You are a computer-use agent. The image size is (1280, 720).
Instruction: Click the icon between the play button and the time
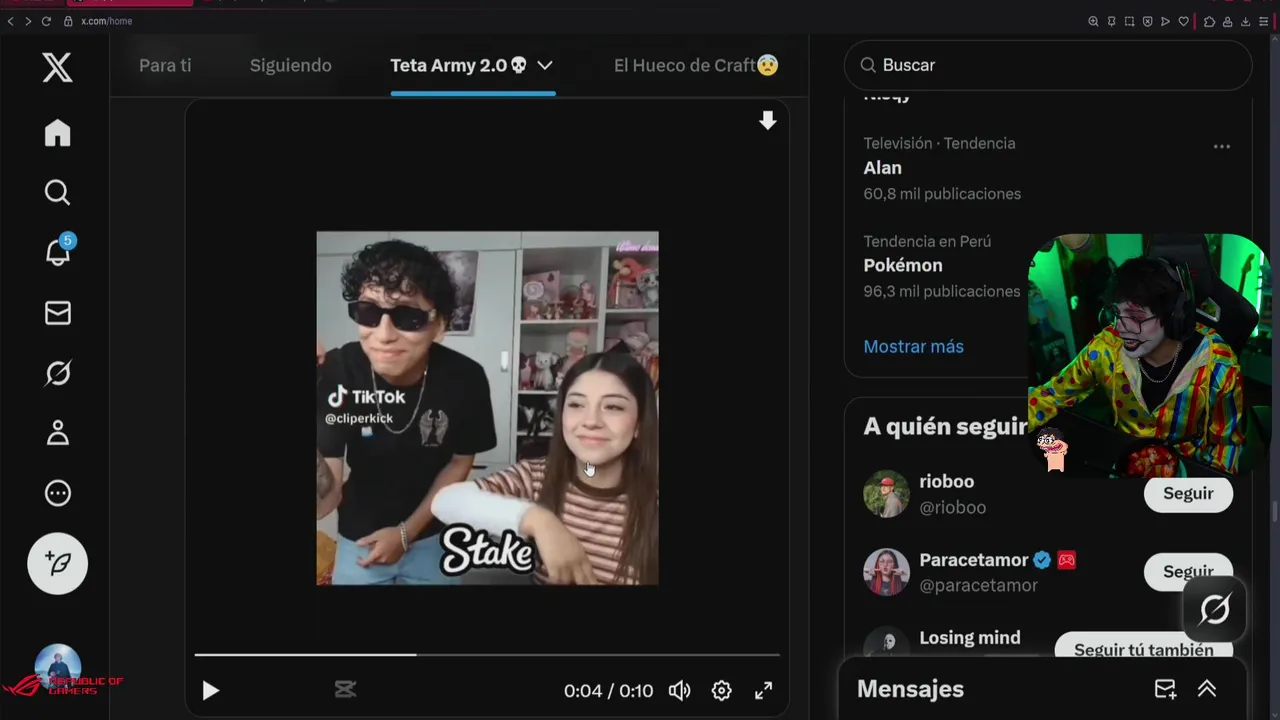point(345,689)
